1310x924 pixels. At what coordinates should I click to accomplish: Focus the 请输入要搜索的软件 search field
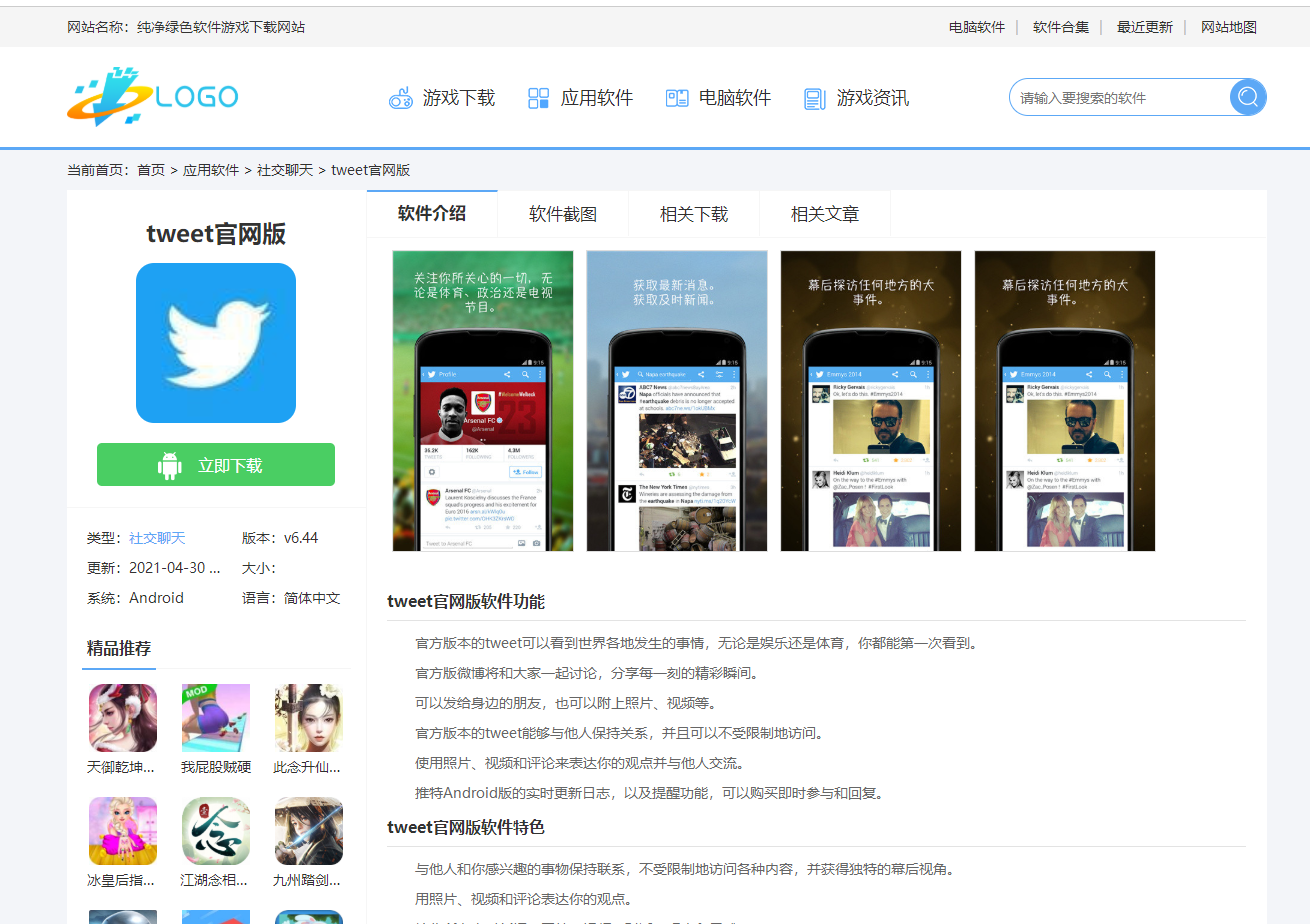(x=1120, y=97)
